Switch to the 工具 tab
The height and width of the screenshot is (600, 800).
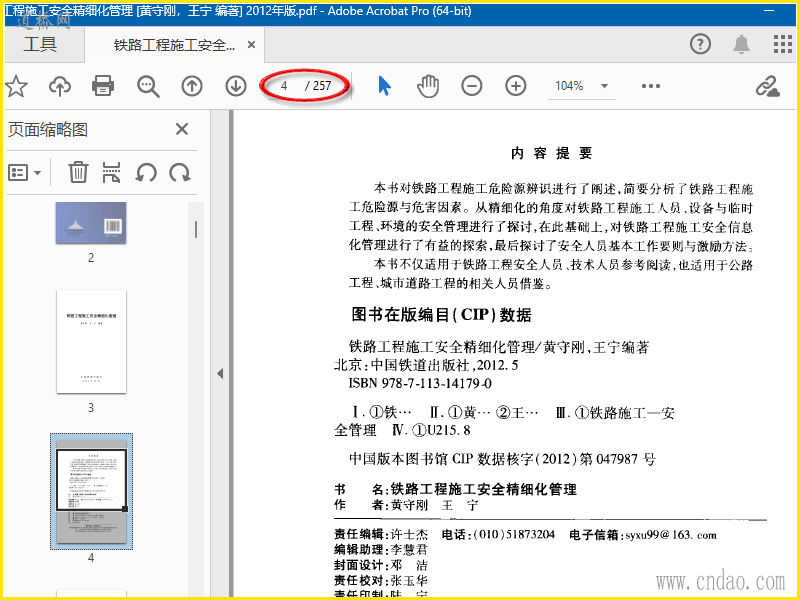point(40,44)
